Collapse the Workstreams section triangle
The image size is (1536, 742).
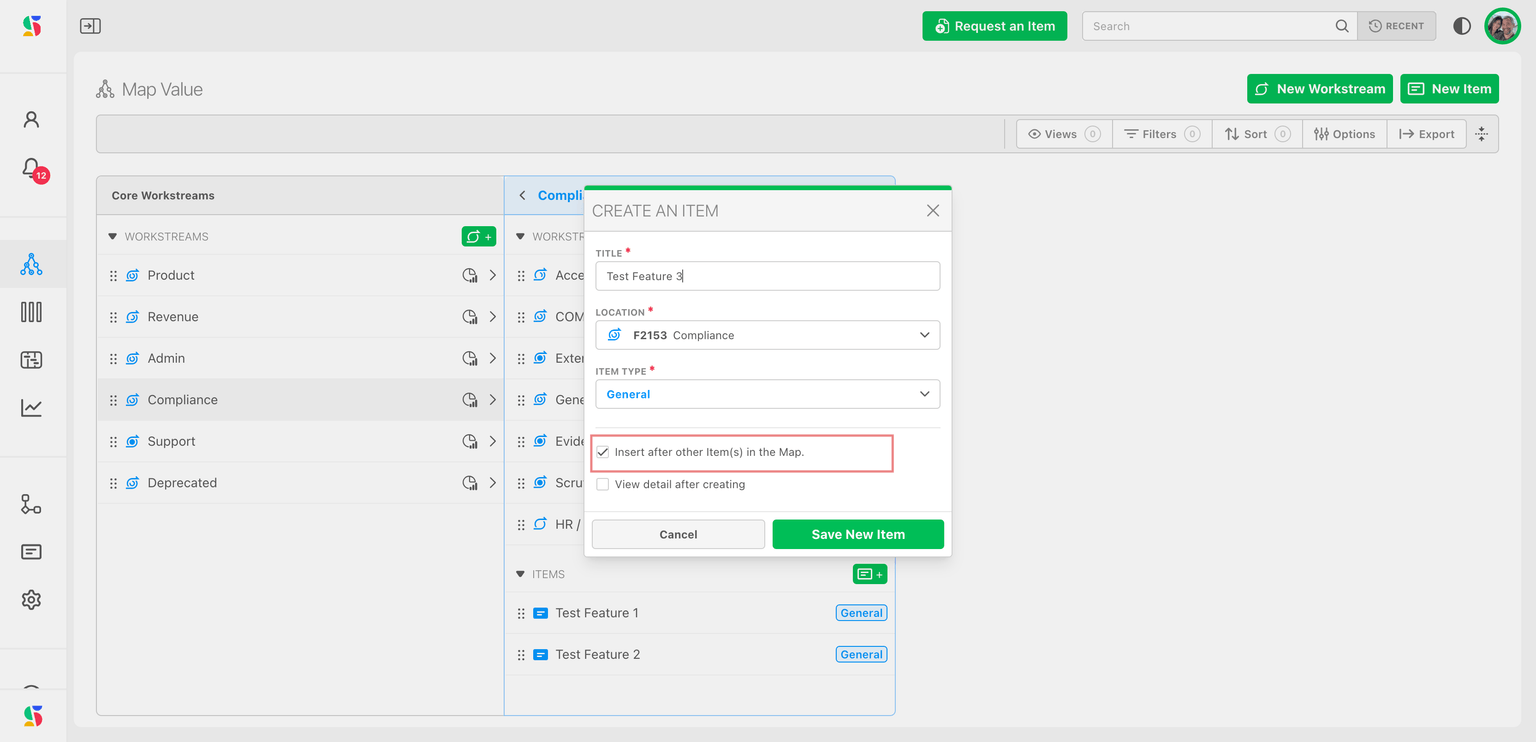[113, 237]
